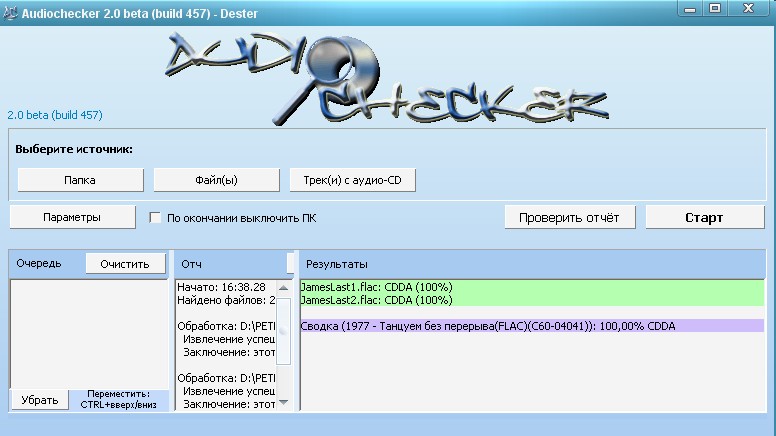Image resolution: width=776 pixels, height=436 pixels.
Task: Click the application icon in title bar
Action: pyautogui.click(x=11, y=8)
